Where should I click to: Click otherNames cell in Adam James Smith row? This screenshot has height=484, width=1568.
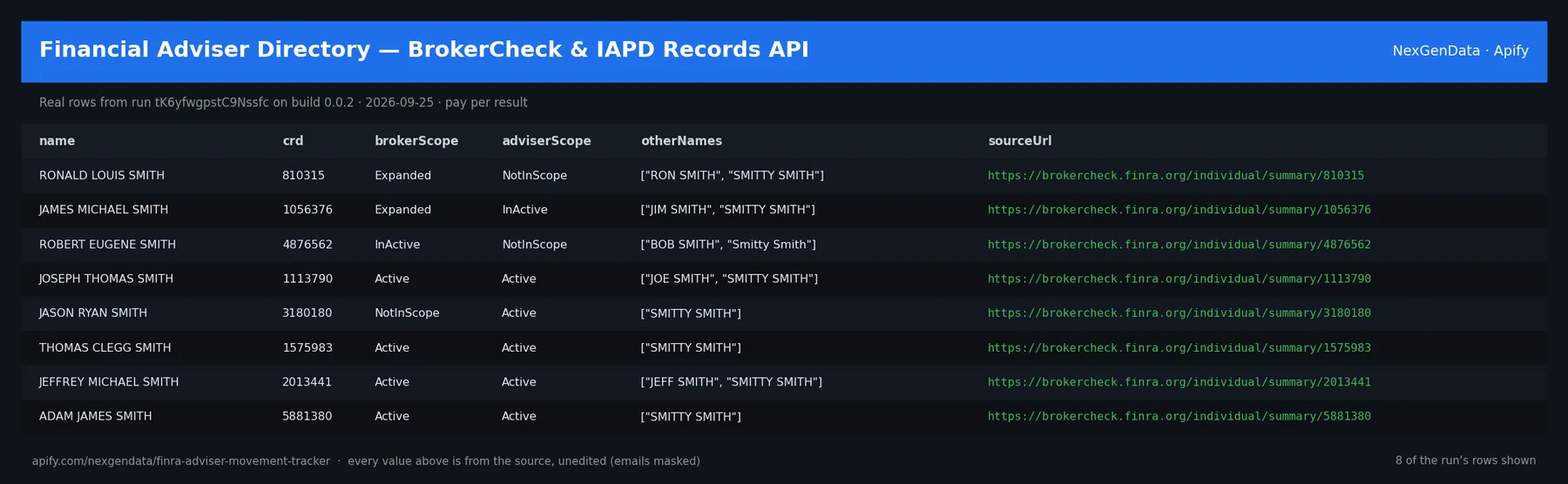[691, 416]
